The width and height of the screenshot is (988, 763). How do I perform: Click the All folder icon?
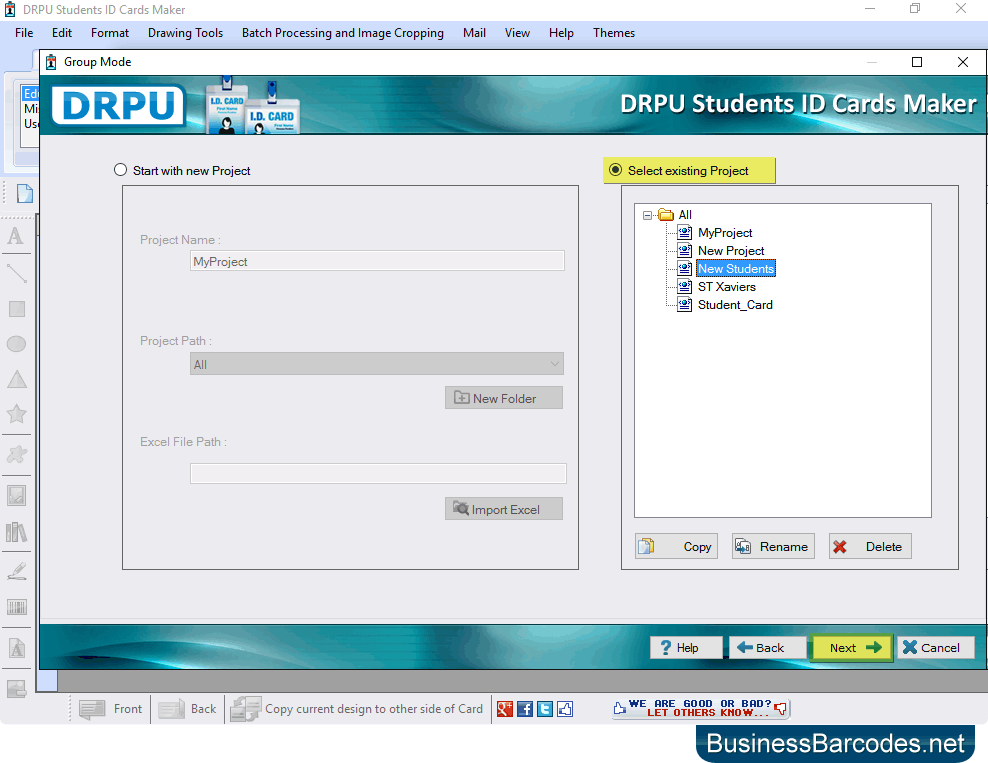click(x=666, y=215)
